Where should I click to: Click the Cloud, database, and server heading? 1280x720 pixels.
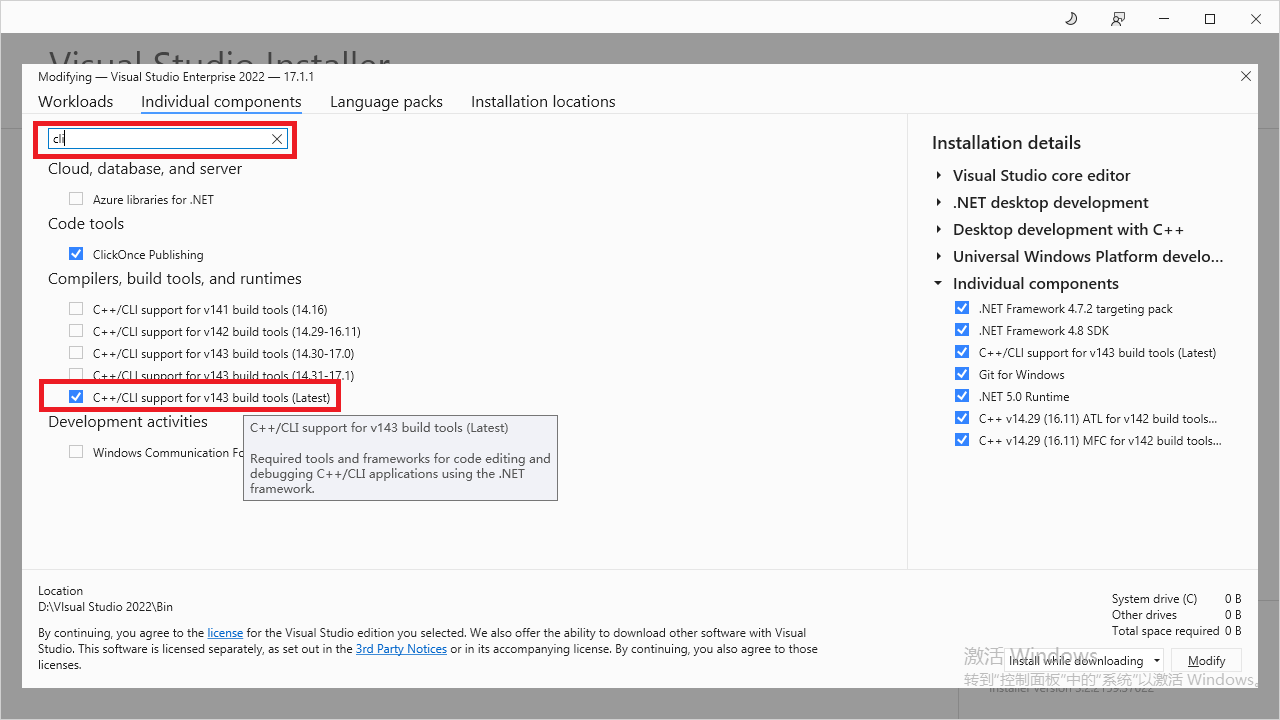145,169
